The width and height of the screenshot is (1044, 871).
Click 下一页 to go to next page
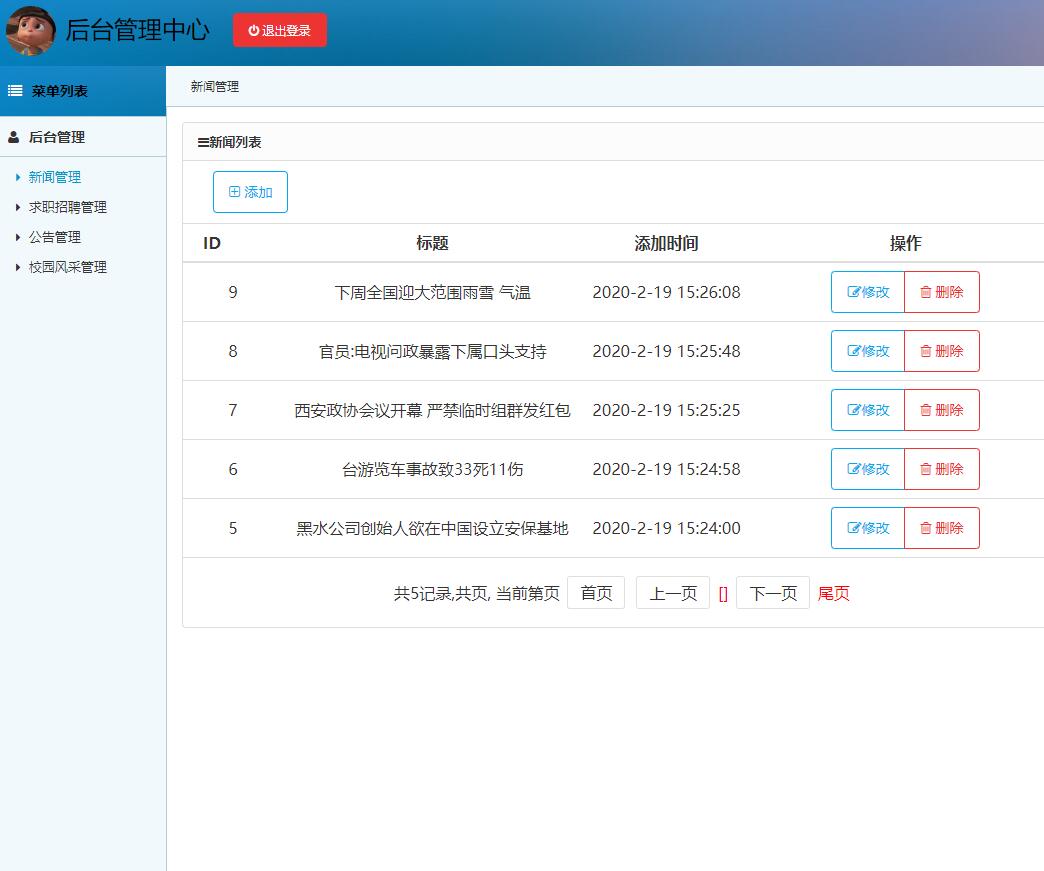[x=772, y=592]
